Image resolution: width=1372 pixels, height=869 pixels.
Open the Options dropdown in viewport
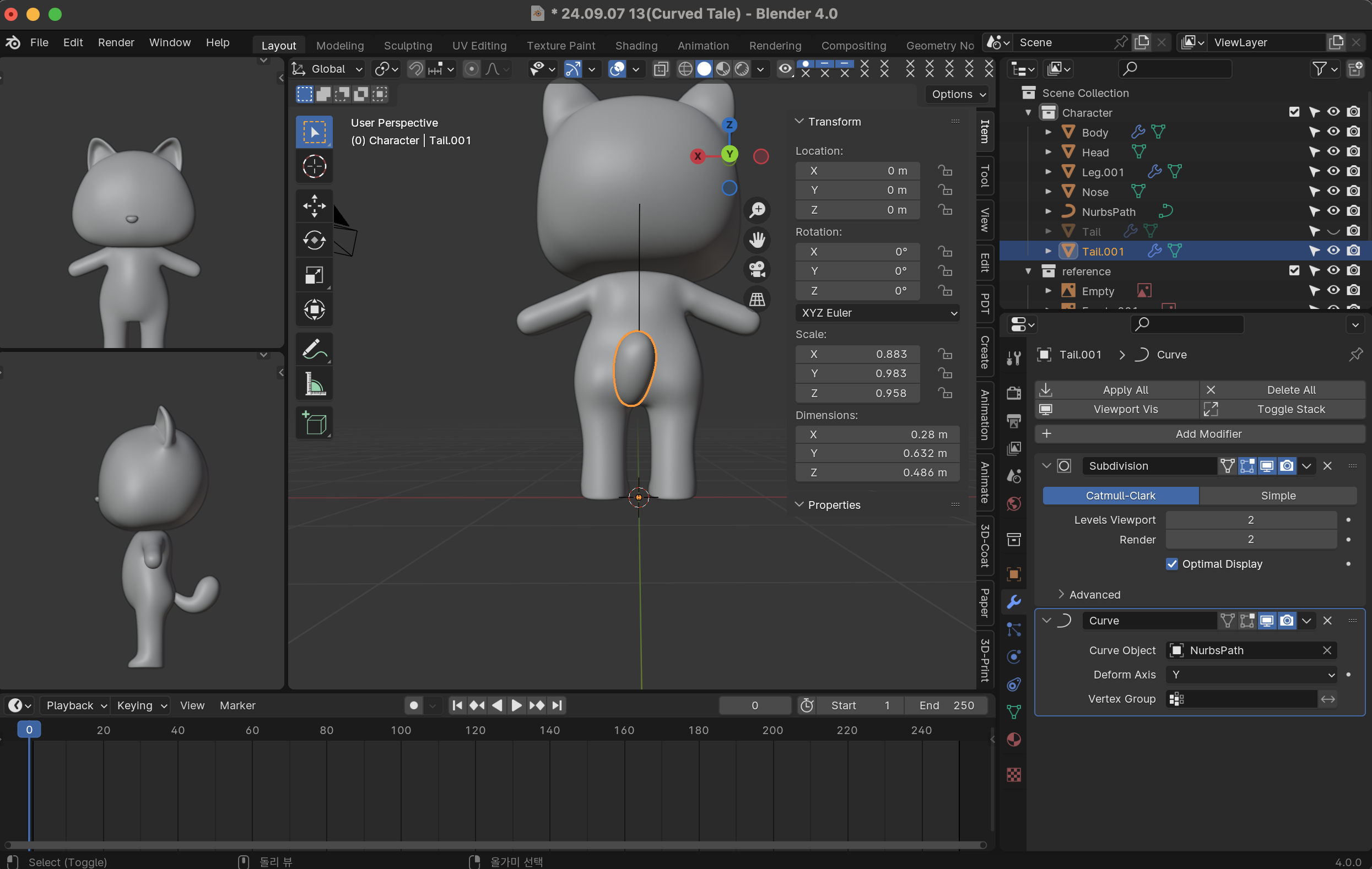pyautogui.click(x=958, y=94)
